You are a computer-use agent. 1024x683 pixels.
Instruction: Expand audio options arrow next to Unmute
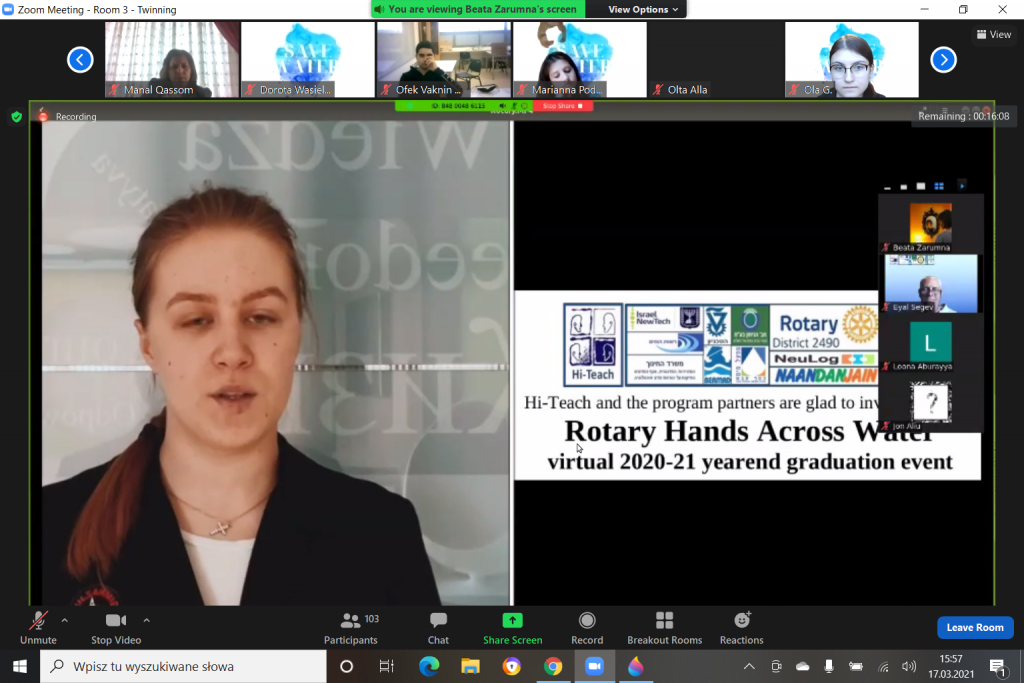coord(65,620)
